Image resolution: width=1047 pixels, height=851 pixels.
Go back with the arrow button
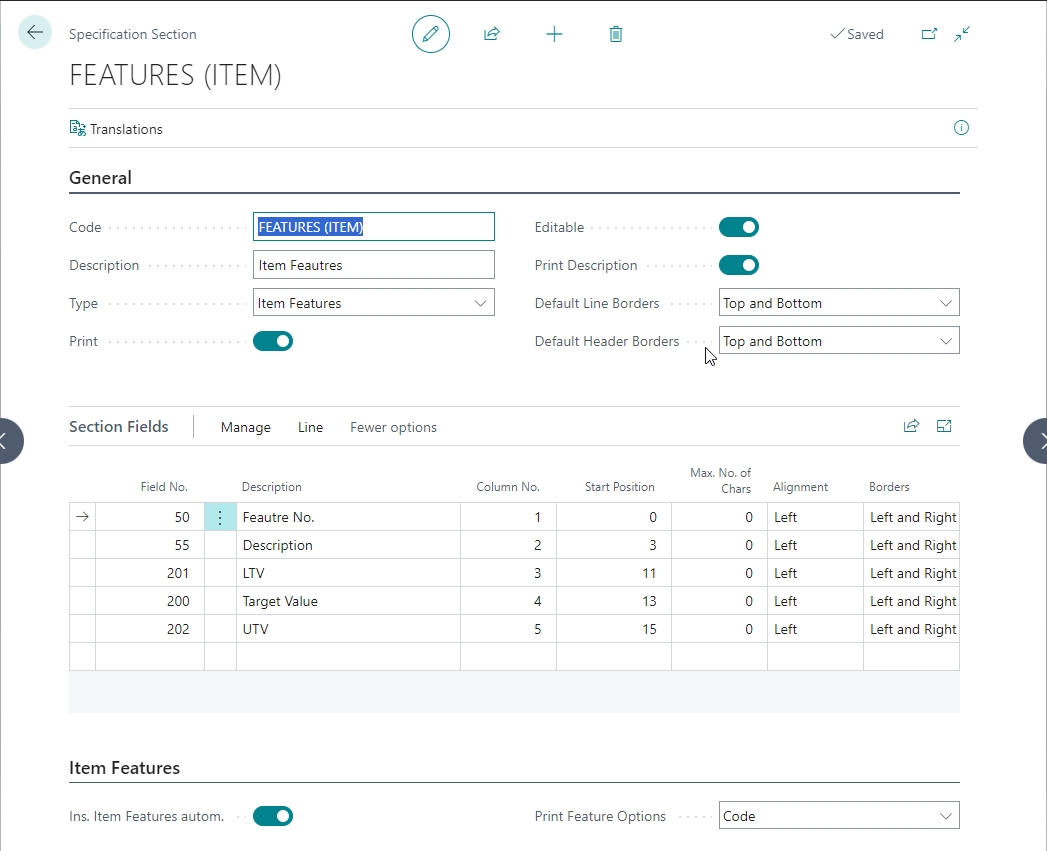pos(35,32)
